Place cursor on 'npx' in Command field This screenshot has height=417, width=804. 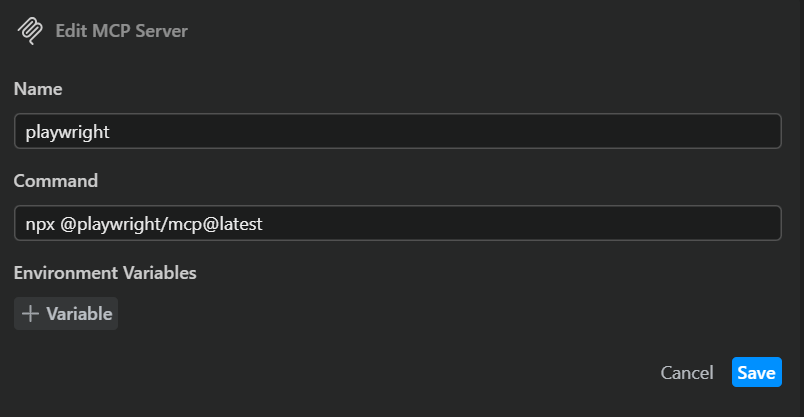click(40, 225)
